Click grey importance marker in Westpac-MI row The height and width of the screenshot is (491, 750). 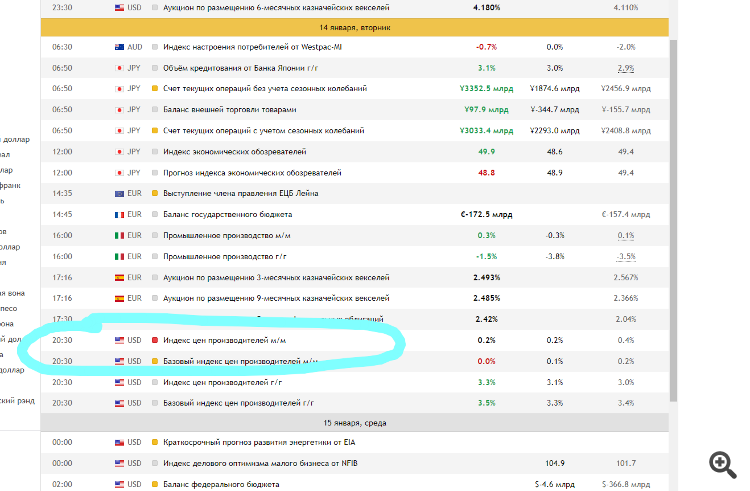(x=155, y=47)
